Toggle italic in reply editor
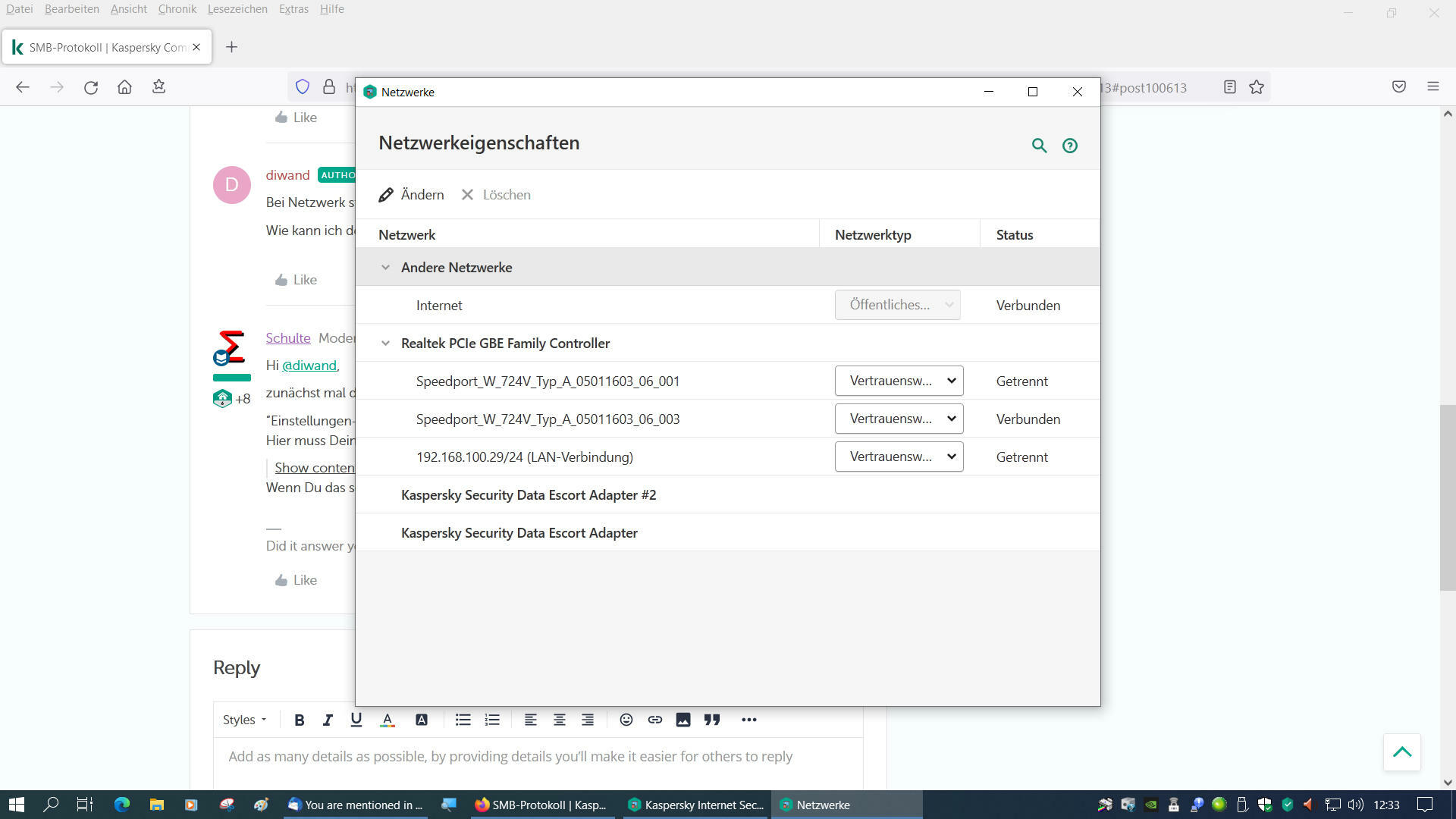1456x819 pixels. tap(328, 720)
